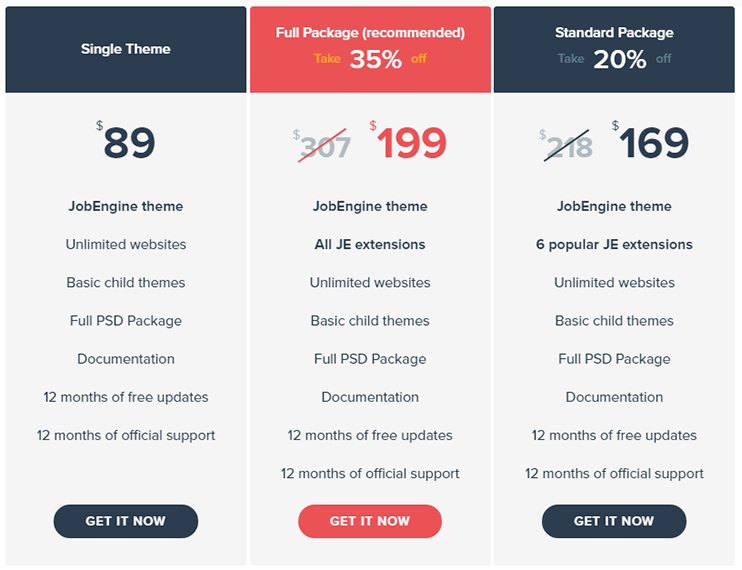Click Full PSD Package in Standard column
This screenshot has width=742, height=570.
coord(614,359)
